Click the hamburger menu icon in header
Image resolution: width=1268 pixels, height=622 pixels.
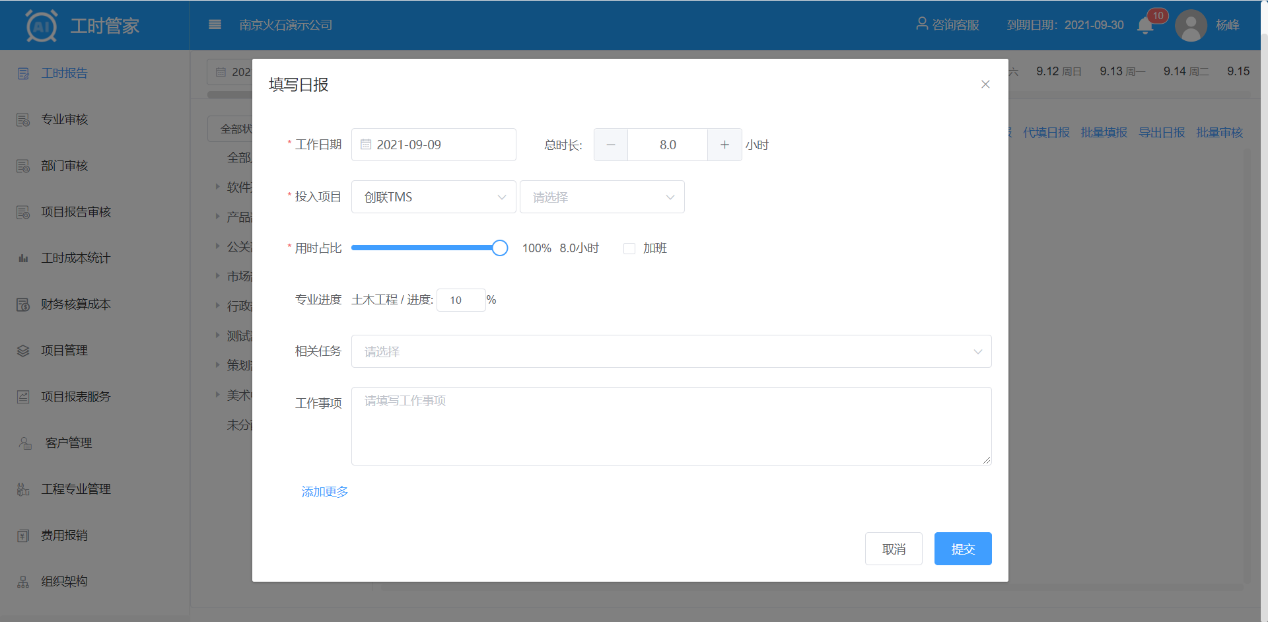[215, 25]
